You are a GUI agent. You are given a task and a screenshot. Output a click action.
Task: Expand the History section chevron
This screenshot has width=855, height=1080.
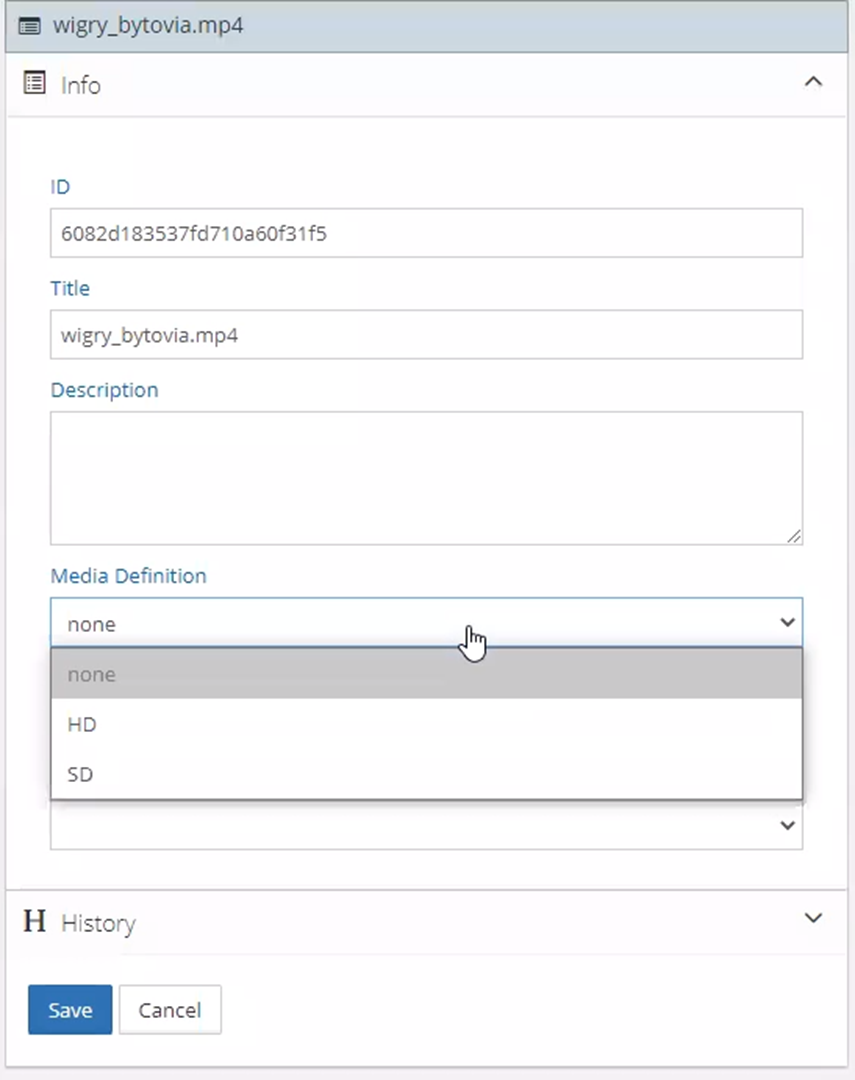813,918
